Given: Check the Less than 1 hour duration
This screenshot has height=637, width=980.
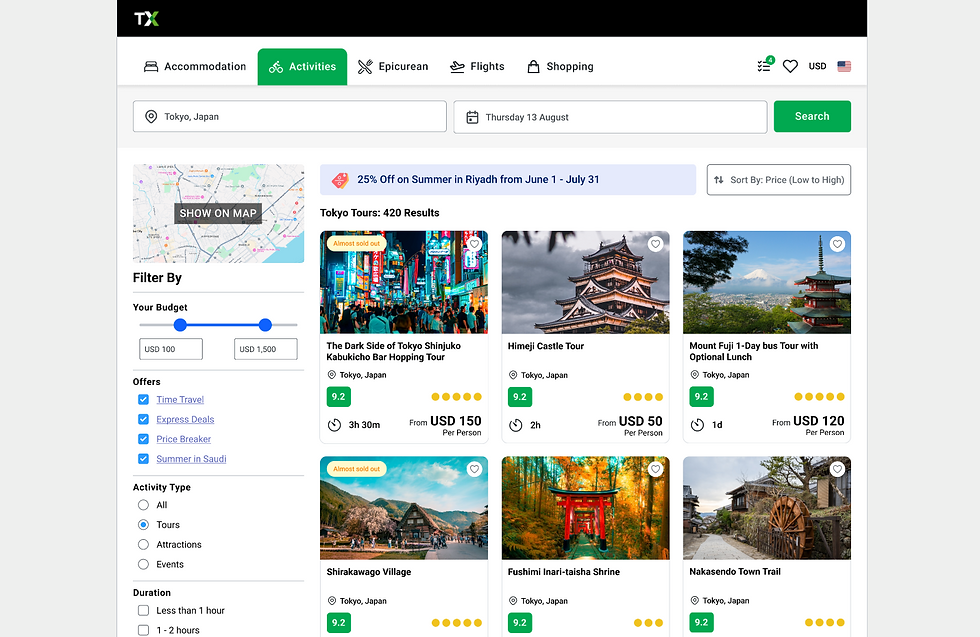Looking at the screenshot, I should click(x=143, y=611).
